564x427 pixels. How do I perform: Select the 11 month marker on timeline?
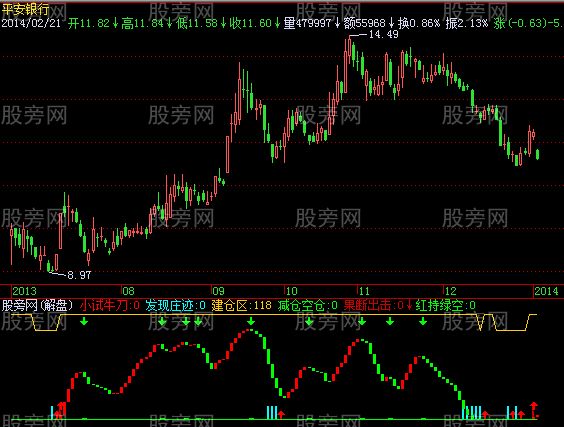[364, 291]
